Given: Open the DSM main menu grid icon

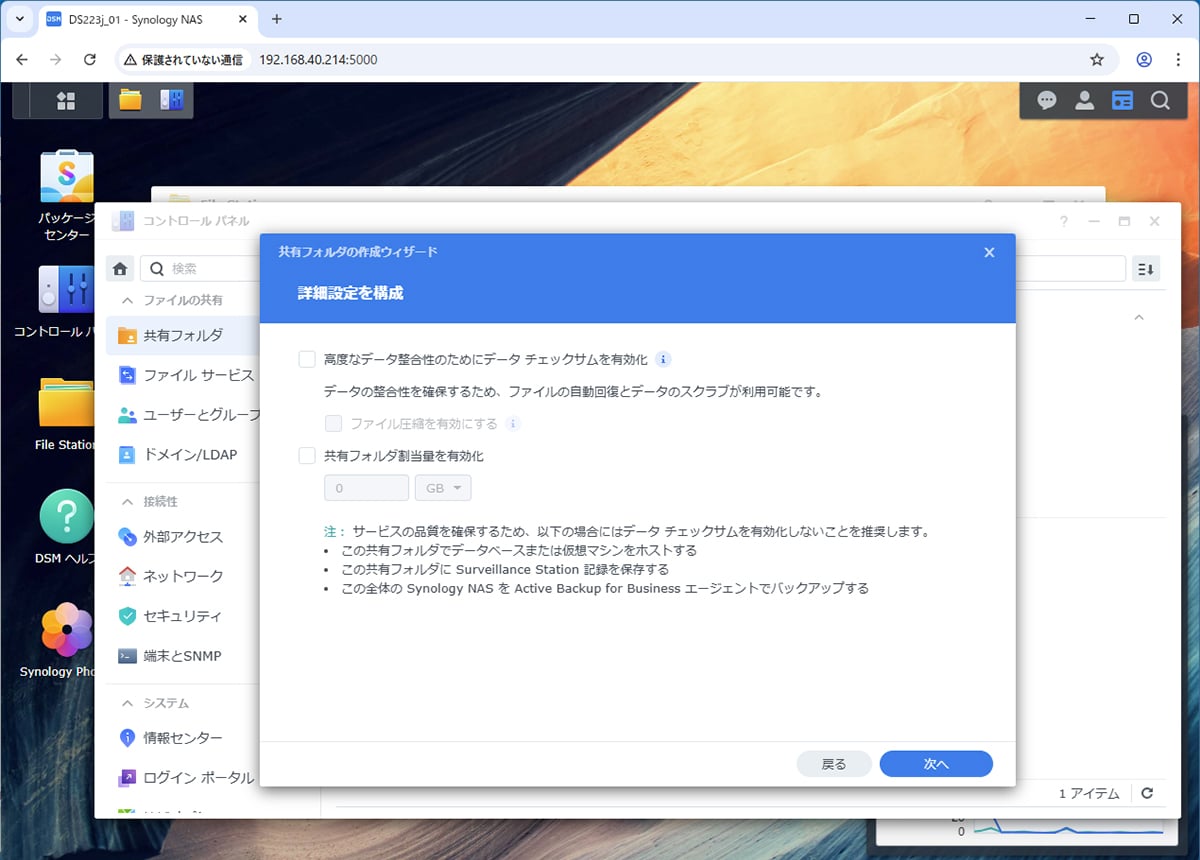Looking at the screenshot, I should pyautogui.click(x=66, y=100).
